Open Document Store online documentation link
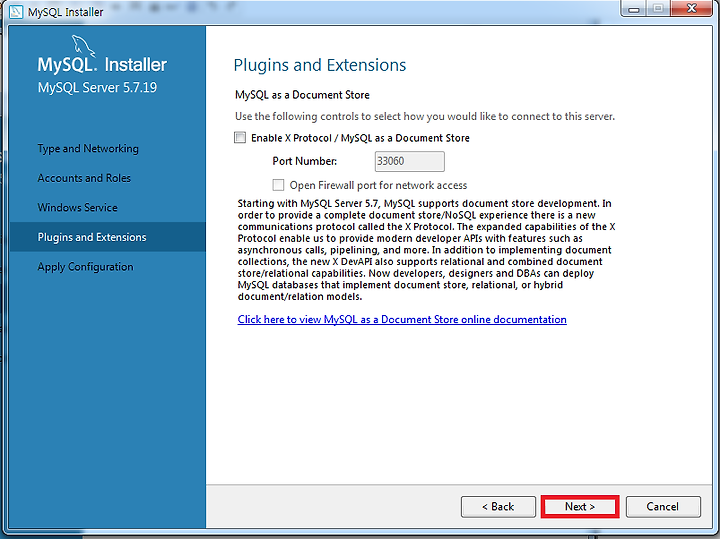The image size is (720, 539). (402, 320)
